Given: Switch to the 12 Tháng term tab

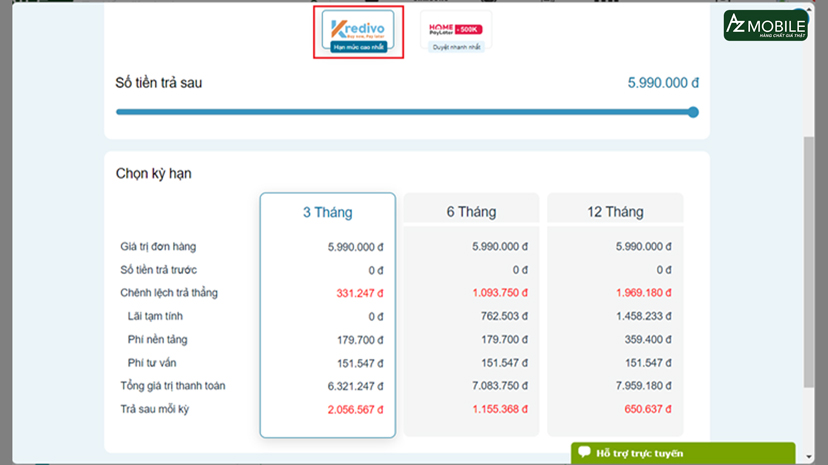Looking at the screenshot, I should [615, 212].
